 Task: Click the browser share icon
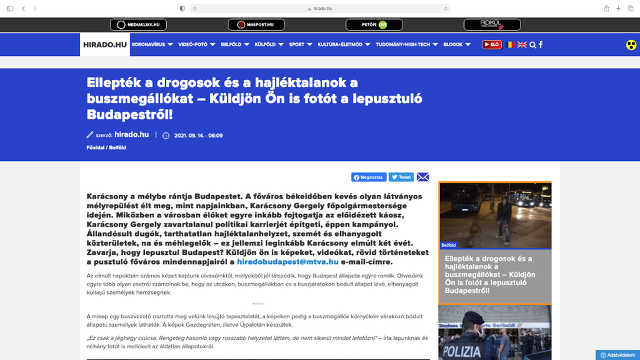[607, 9]
